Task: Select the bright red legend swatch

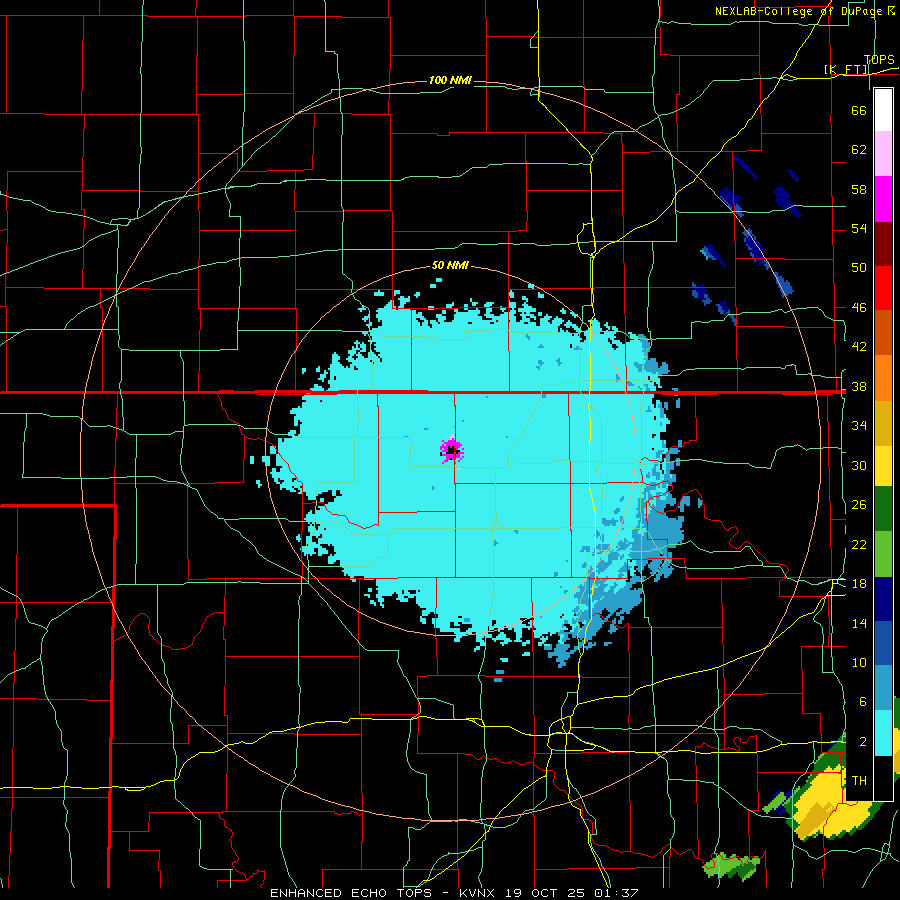Action: click(x=883, y=288)
